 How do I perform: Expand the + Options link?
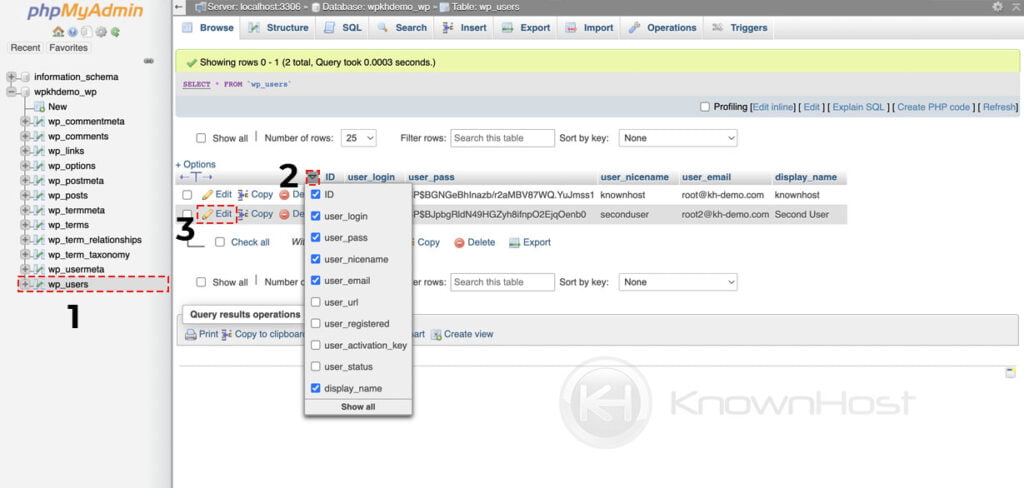tap(196, 165)
